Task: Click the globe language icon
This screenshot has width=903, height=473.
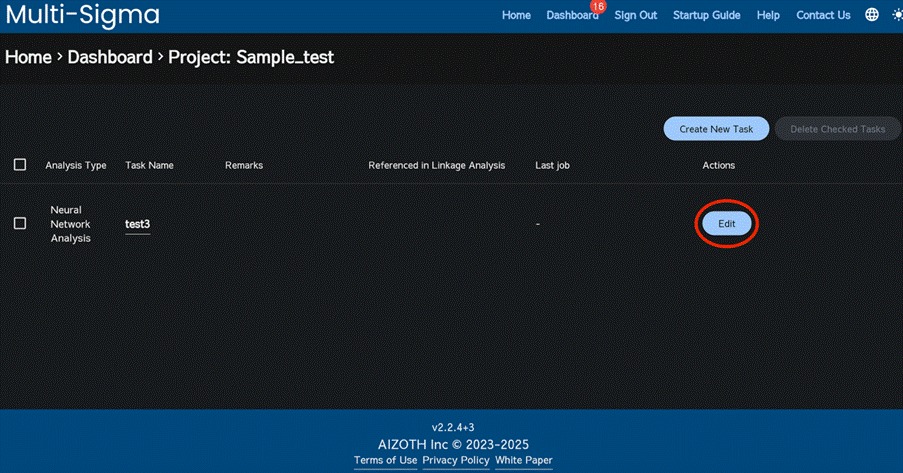Action: tap(872, 15)
